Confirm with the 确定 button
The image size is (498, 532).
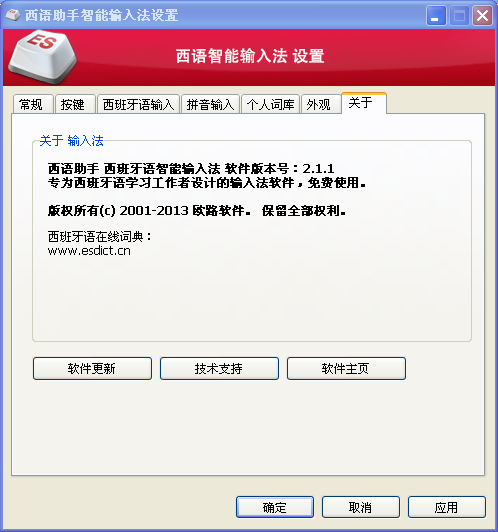(275, 507)
